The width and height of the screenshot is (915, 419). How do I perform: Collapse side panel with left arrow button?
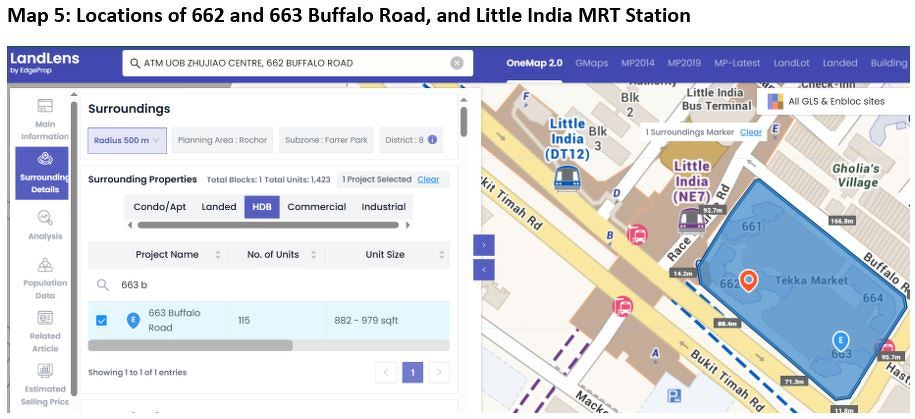pyautogui.click(x=482, y=269)
